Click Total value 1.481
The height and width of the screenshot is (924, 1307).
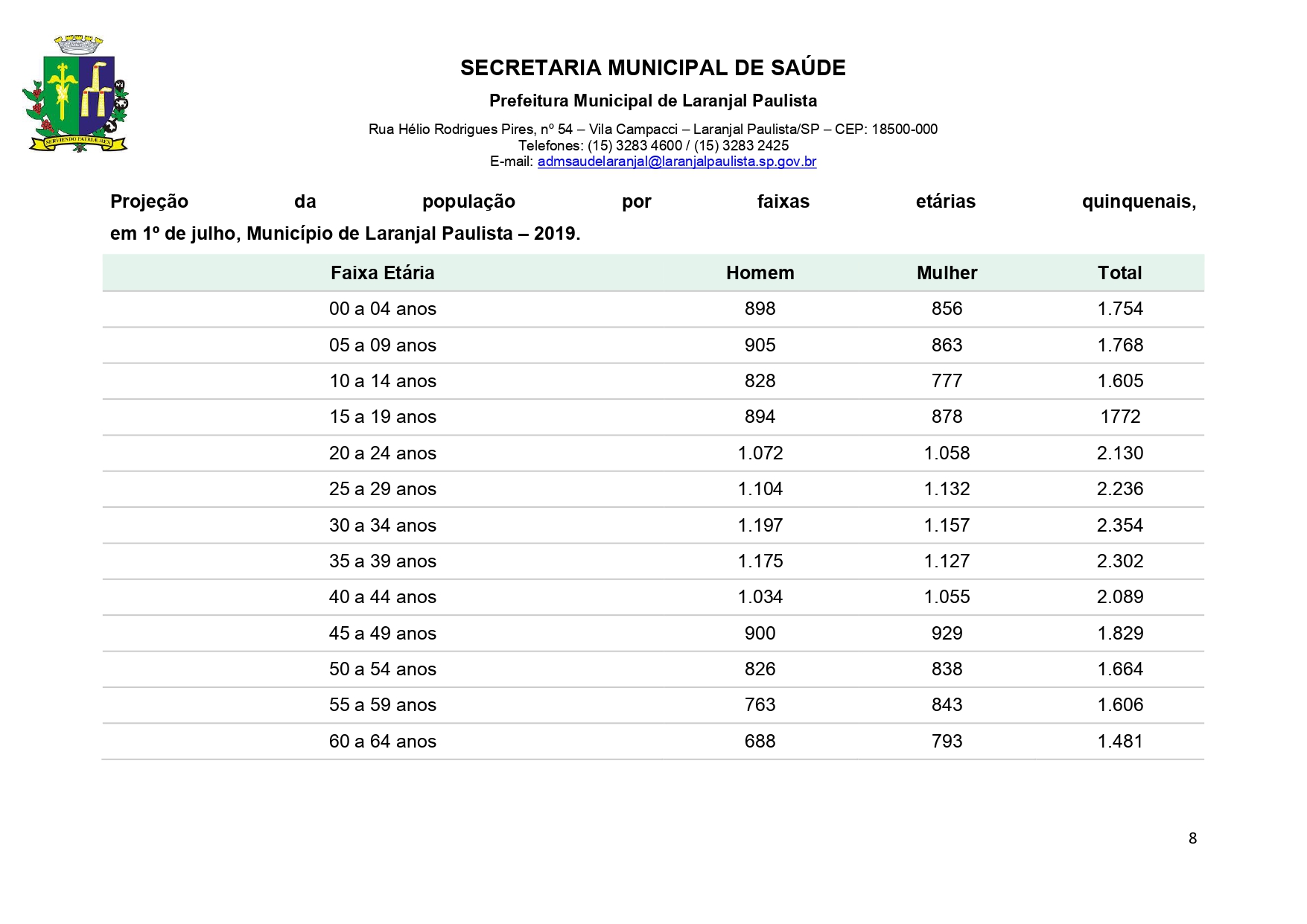point(1120,742)
